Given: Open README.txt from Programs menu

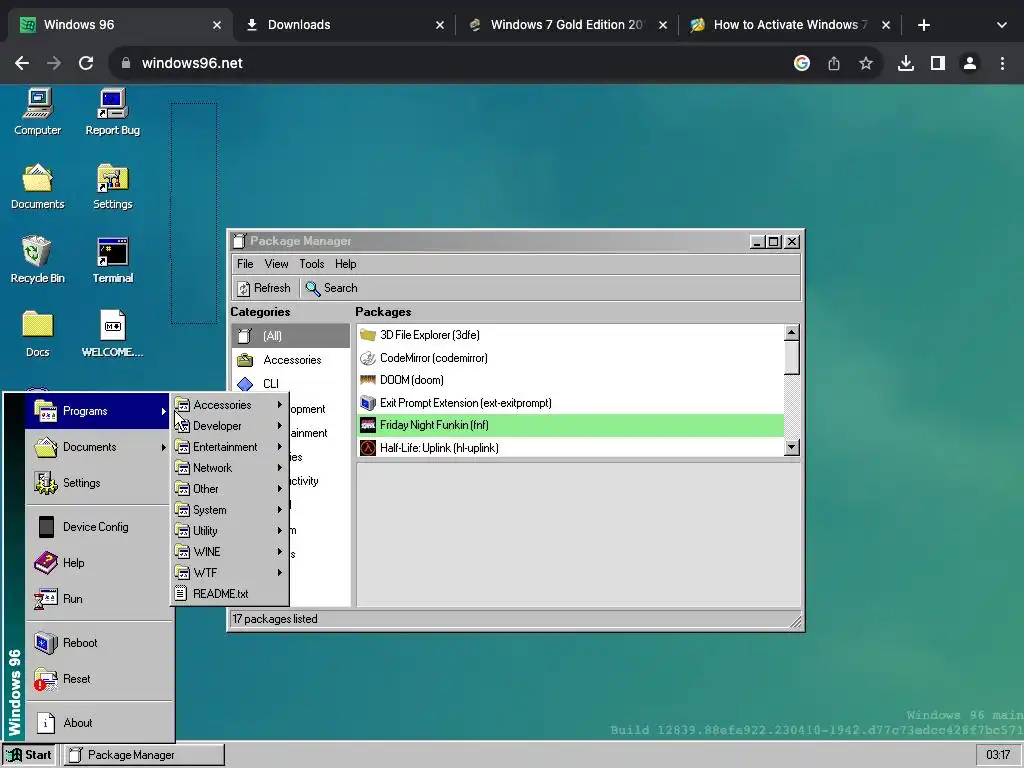Looking at the screenshot, I should point(230,594).
